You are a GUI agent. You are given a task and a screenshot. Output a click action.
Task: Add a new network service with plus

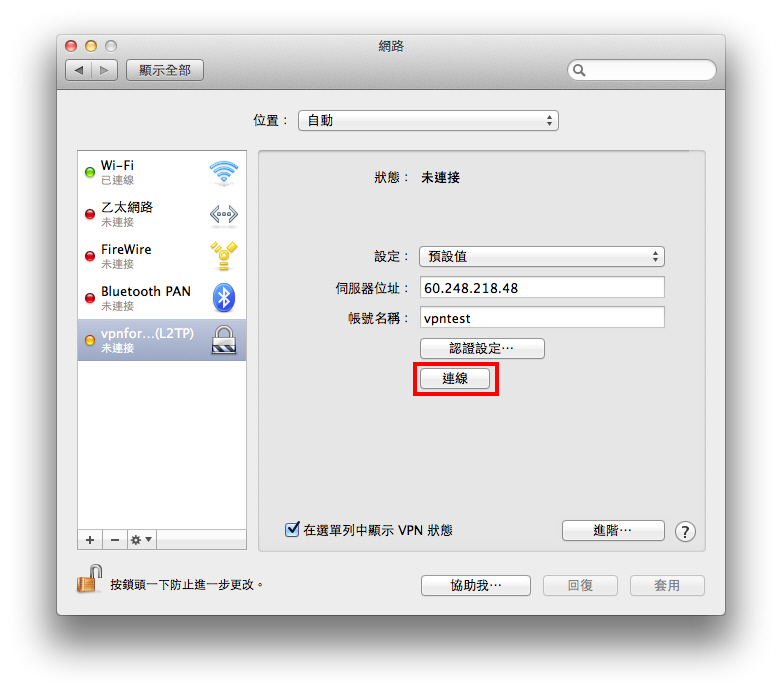[90, 540]
